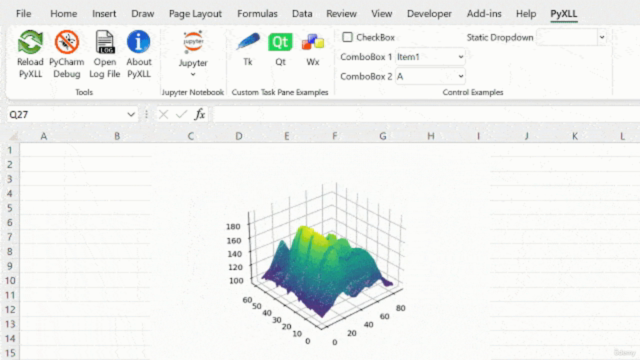
Task: Switch to the Insert tab
Action: 104,13
